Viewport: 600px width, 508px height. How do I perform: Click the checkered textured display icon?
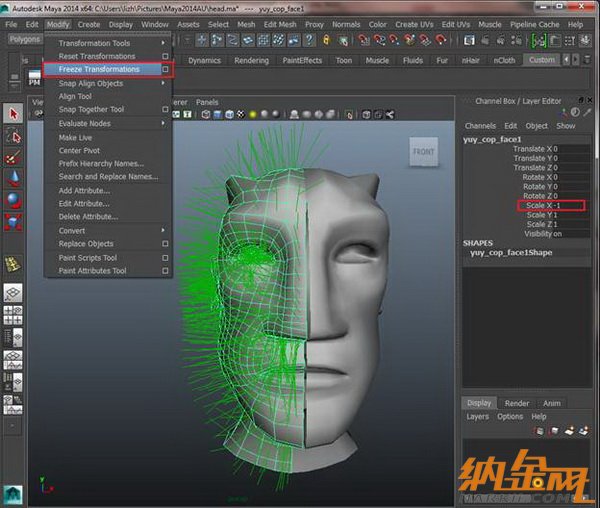click(x=241, y=114)
